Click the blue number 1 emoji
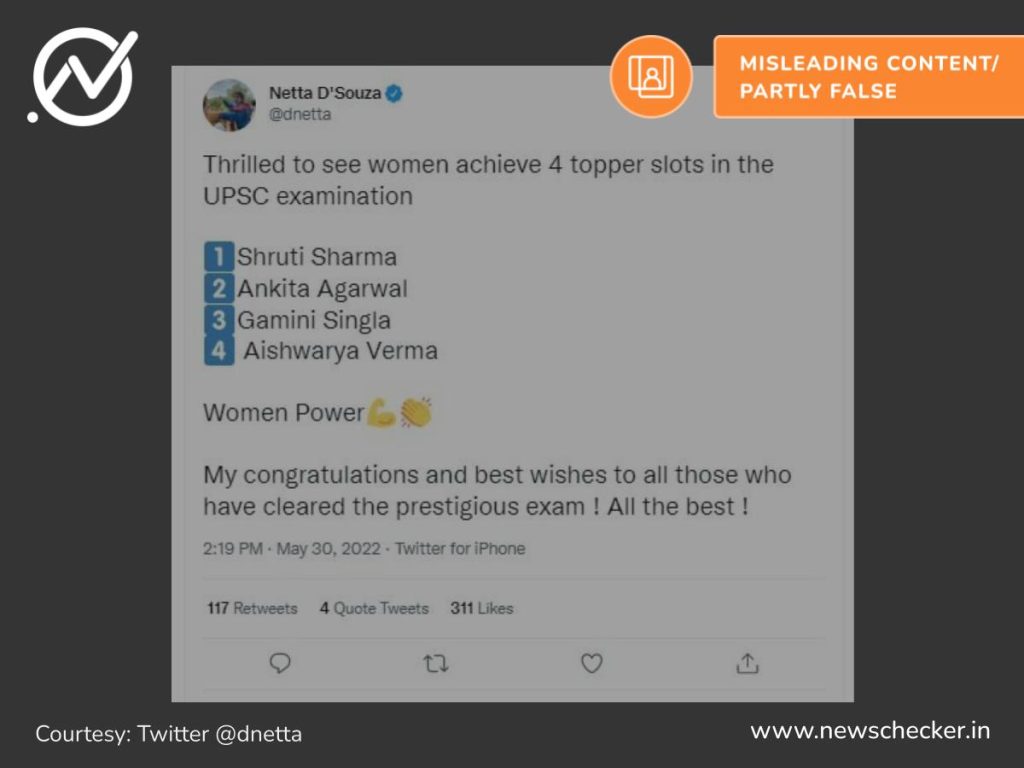Screen dimensions: 1024x768 (219, 256)
